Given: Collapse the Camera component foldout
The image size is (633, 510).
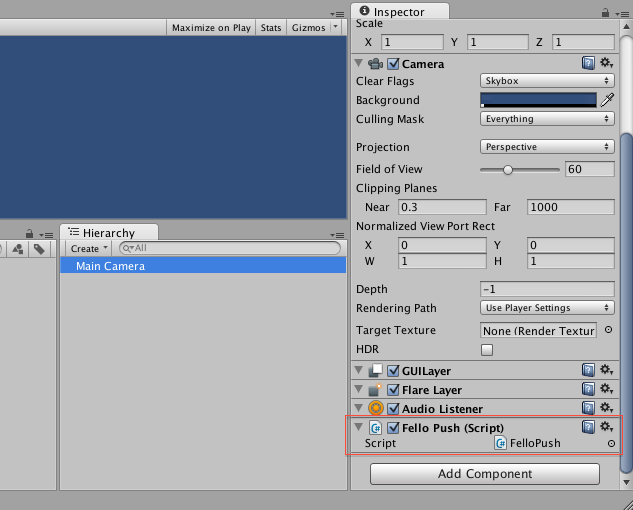Looking at the screenshot, I should click(x=358, y=63).
